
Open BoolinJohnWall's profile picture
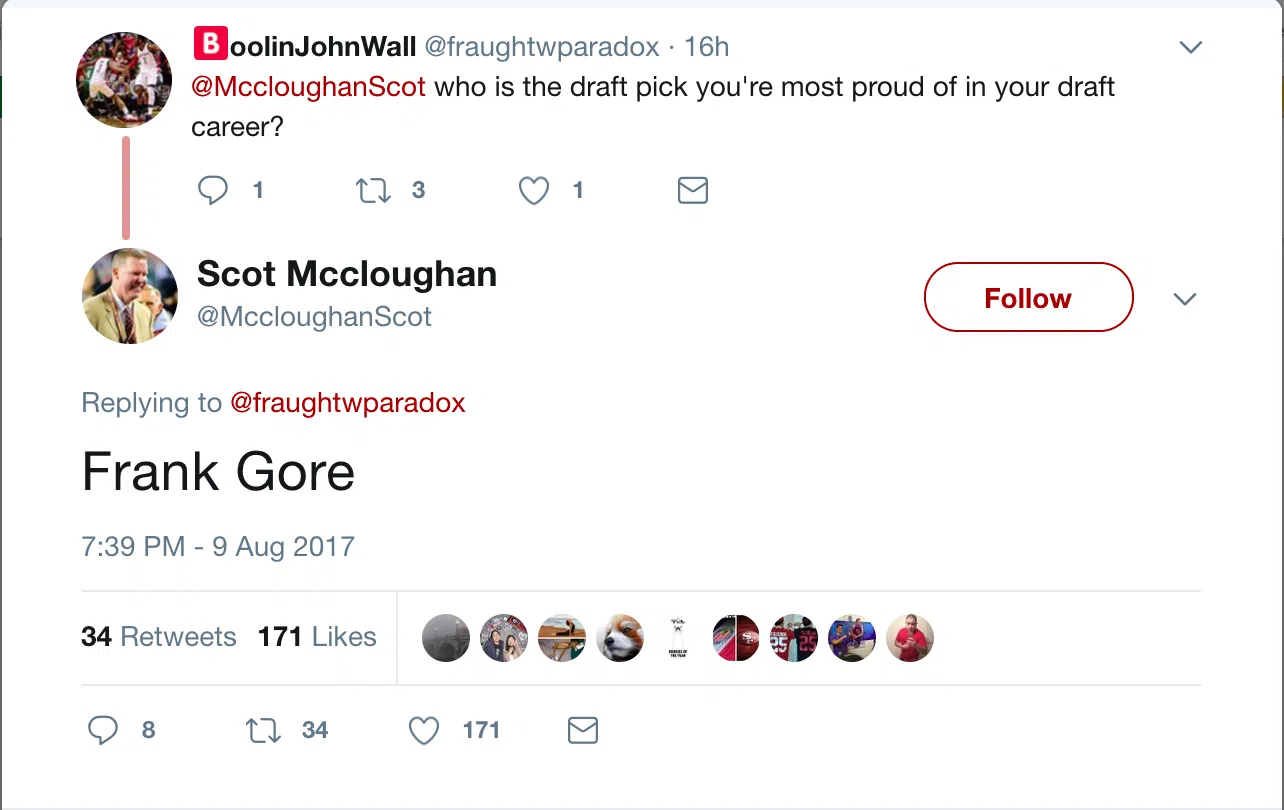point(124,80)
